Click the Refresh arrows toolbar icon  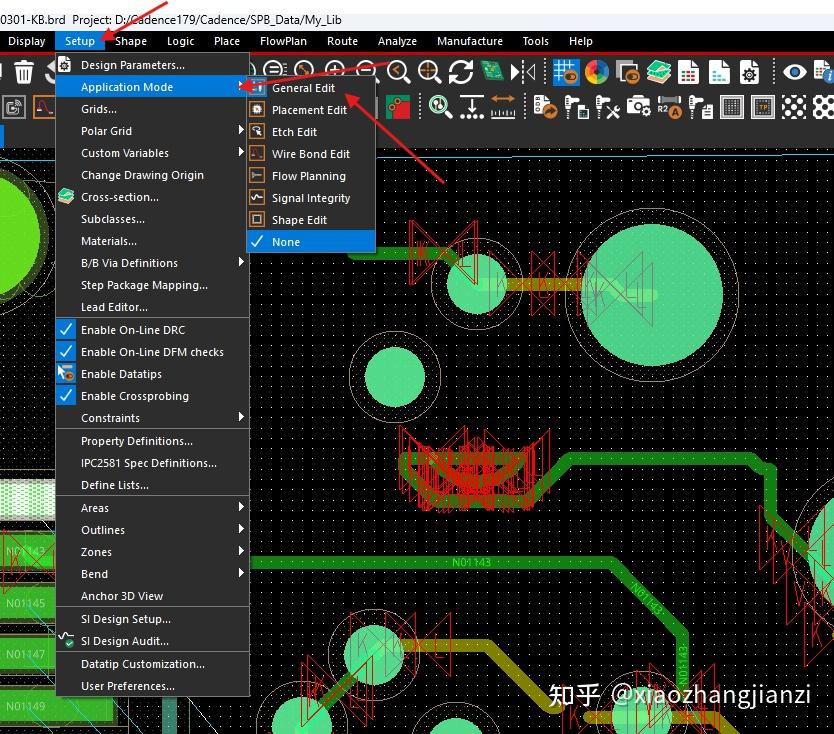[x=461, y=72]
